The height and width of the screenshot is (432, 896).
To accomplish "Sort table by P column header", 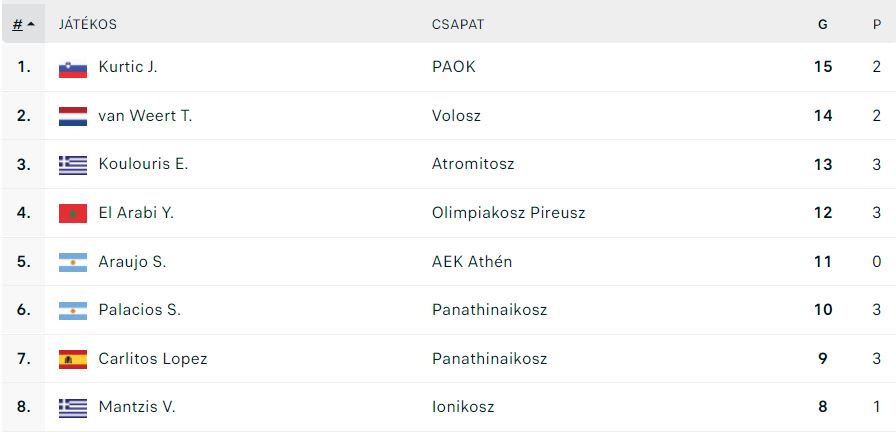I will (877, 25).
